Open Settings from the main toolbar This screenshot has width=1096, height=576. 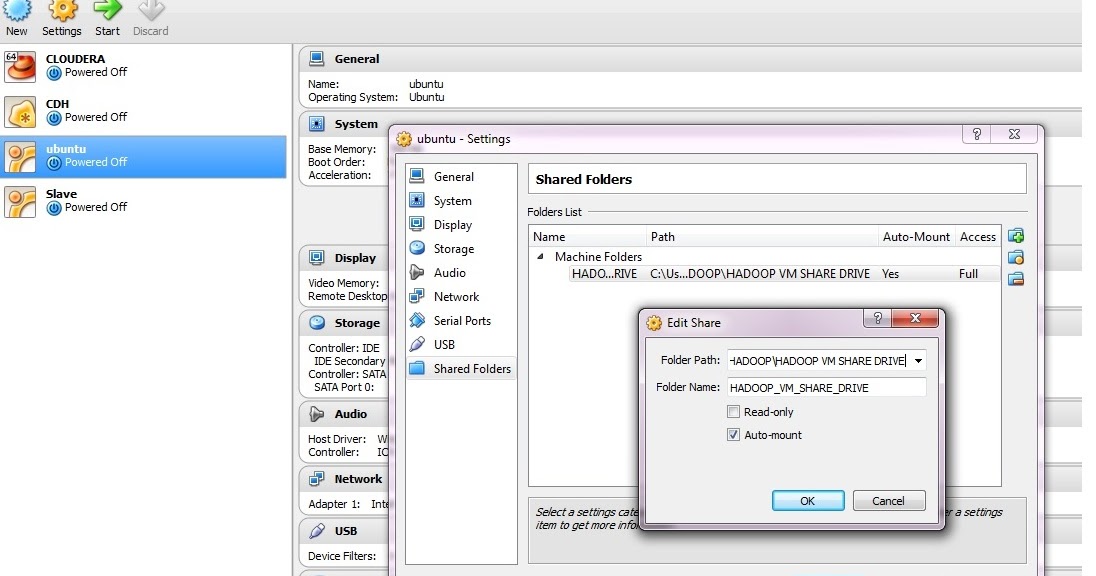click(x=62, y=18)
